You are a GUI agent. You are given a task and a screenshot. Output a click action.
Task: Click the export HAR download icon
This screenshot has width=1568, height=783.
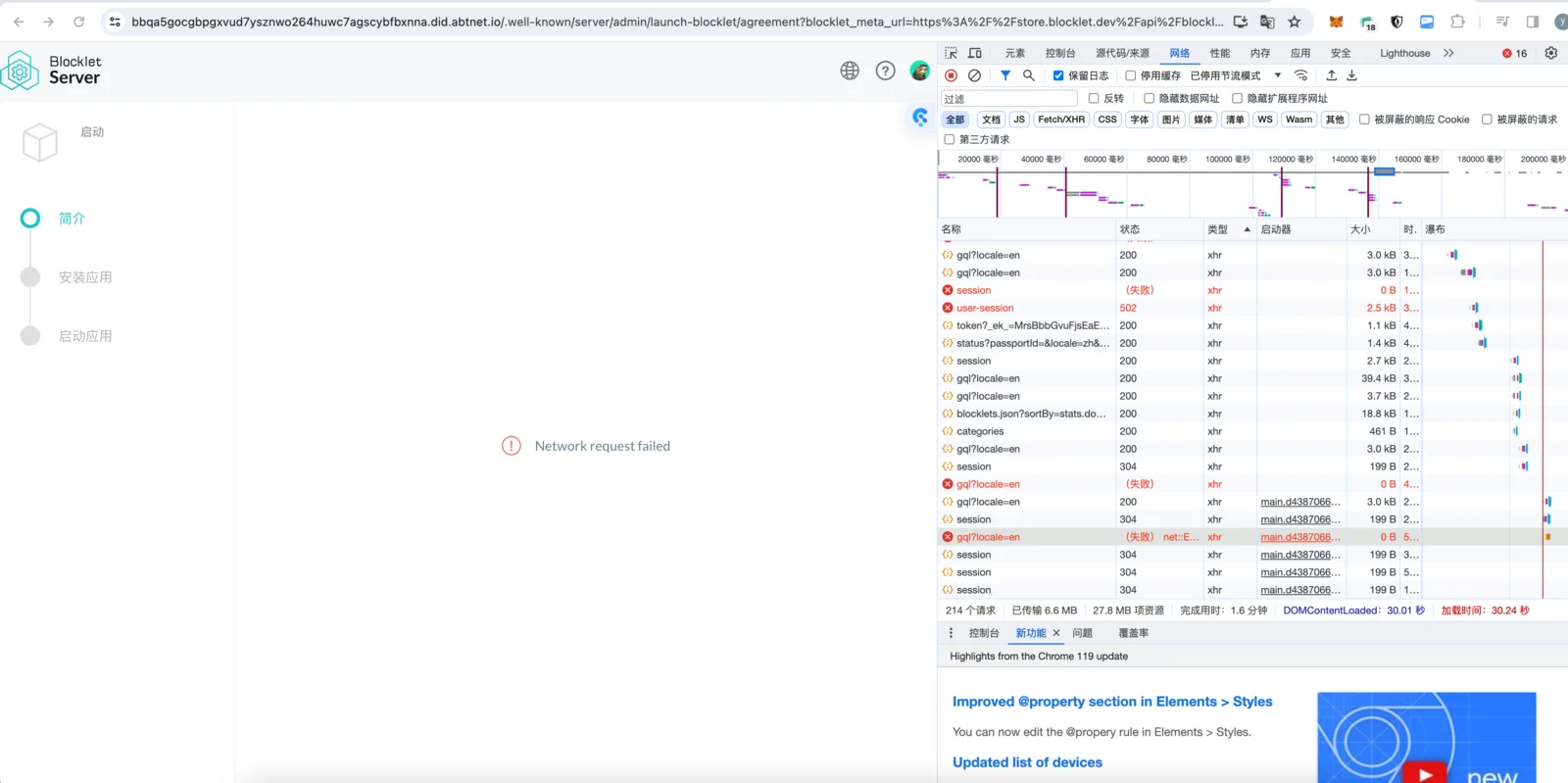tap(1351, 75)
